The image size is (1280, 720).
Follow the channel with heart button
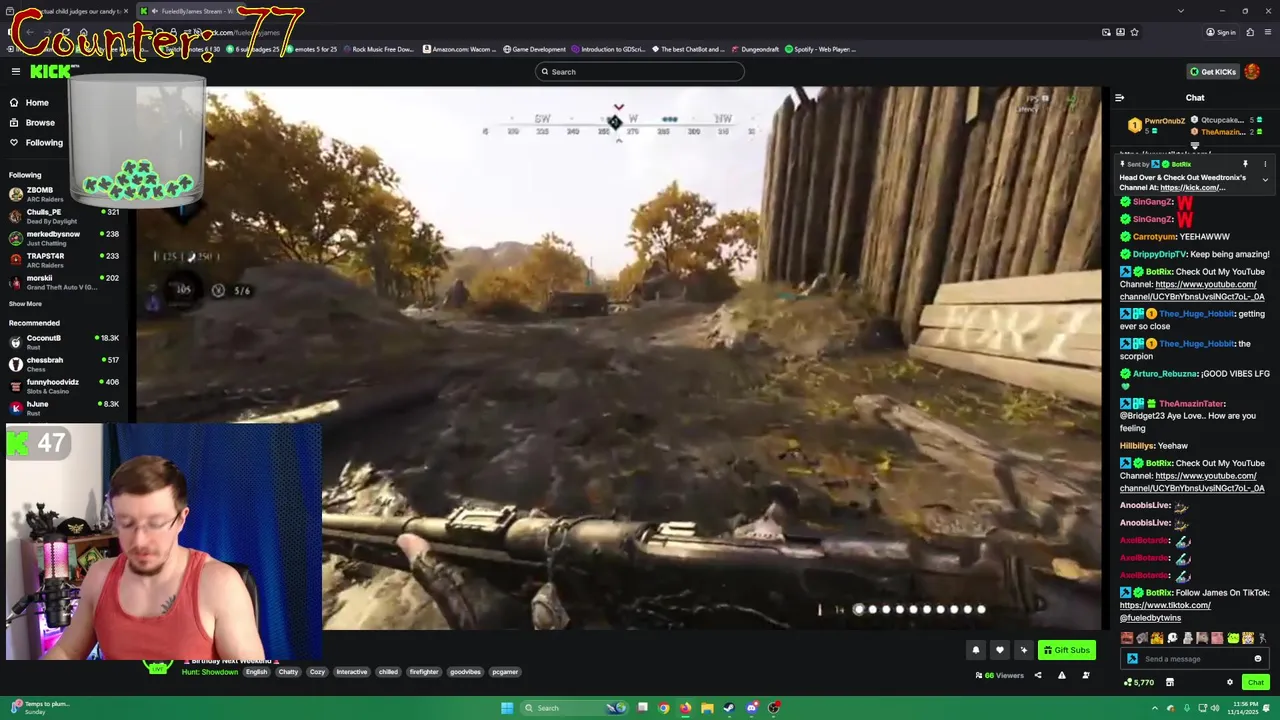pyautogui.click(x=999, y=650)
